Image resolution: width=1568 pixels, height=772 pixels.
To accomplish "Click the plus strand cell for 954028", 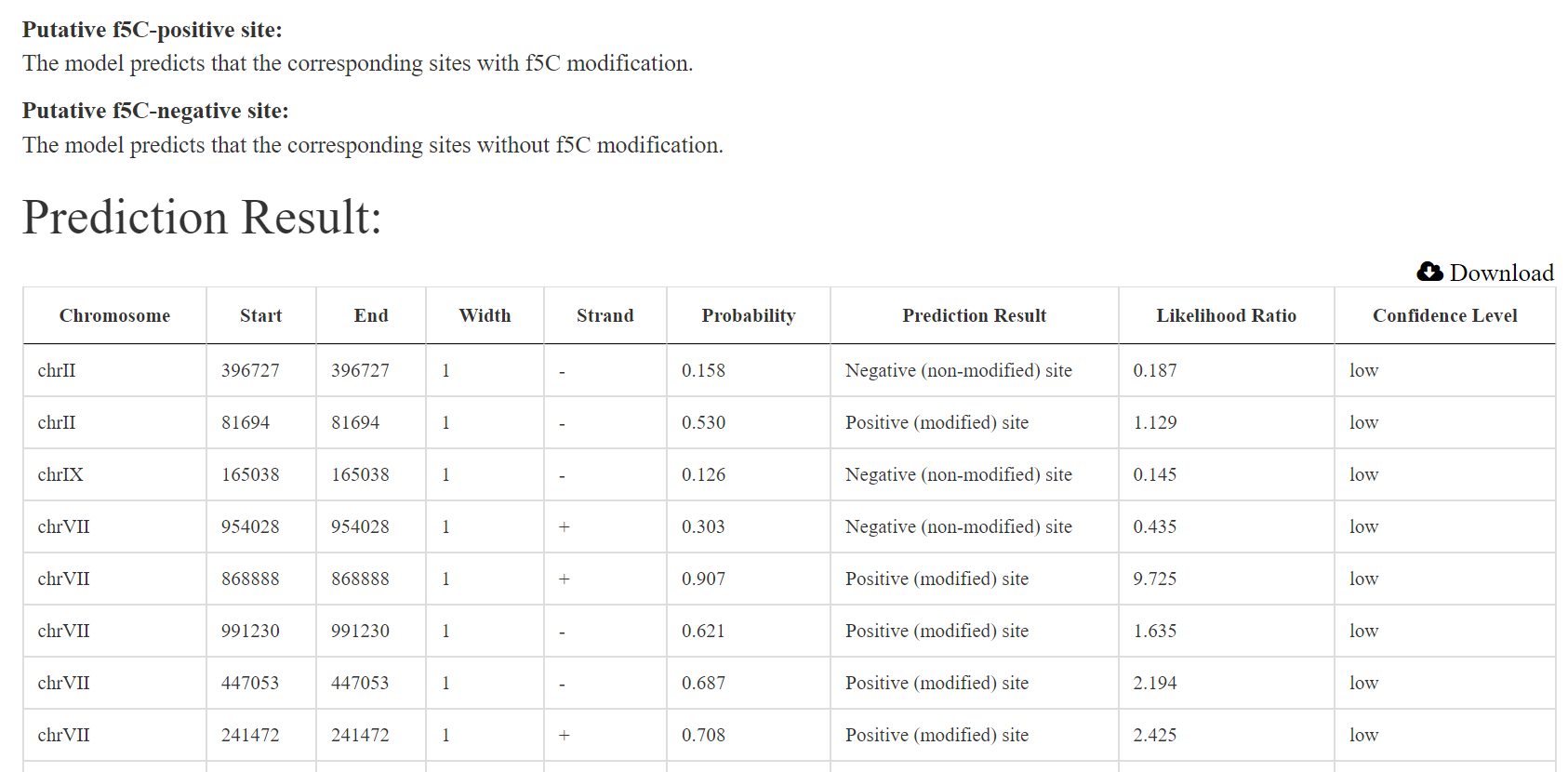I will coord(605,526).
